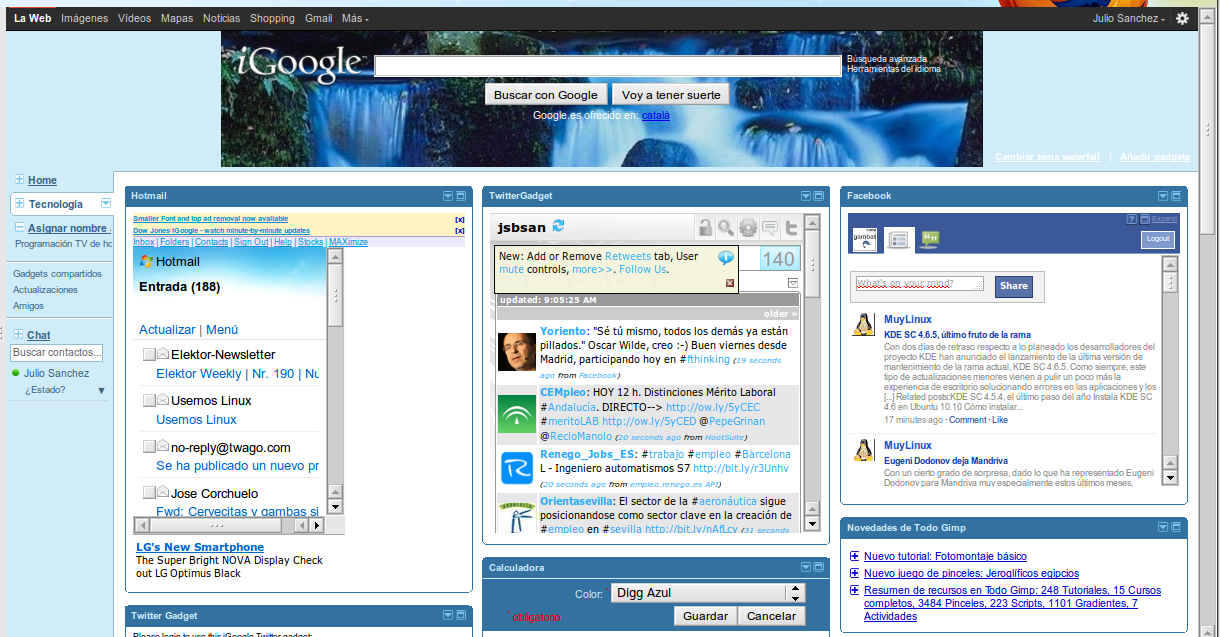1220x637 pixels.
Task: Click the Cancelar button in Calculadora
Action: 772,616
